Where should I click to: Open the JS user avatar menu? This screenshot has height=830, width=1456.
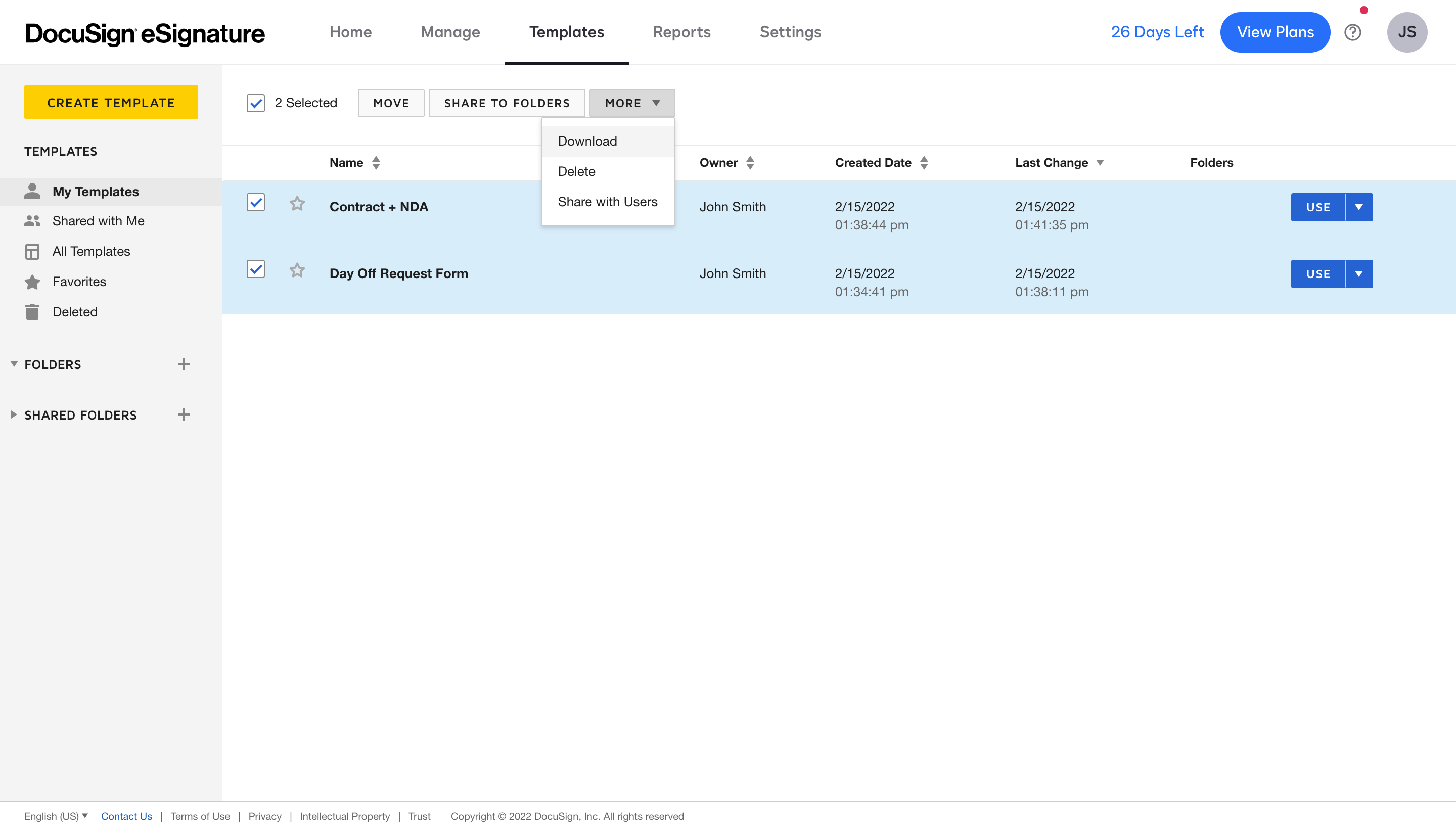point(1406,32)
